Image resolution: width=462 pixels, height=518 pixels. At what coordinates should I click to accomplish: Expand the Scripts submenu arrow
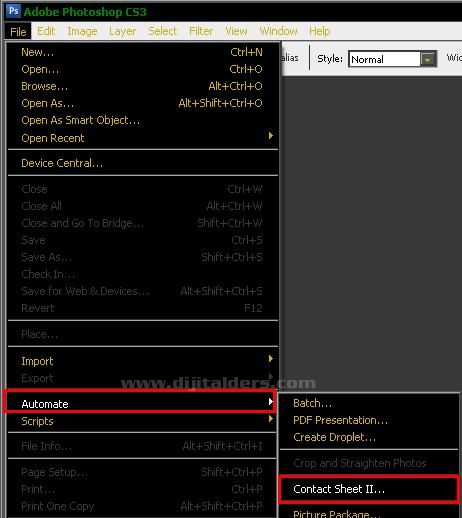tap(271, 419)
